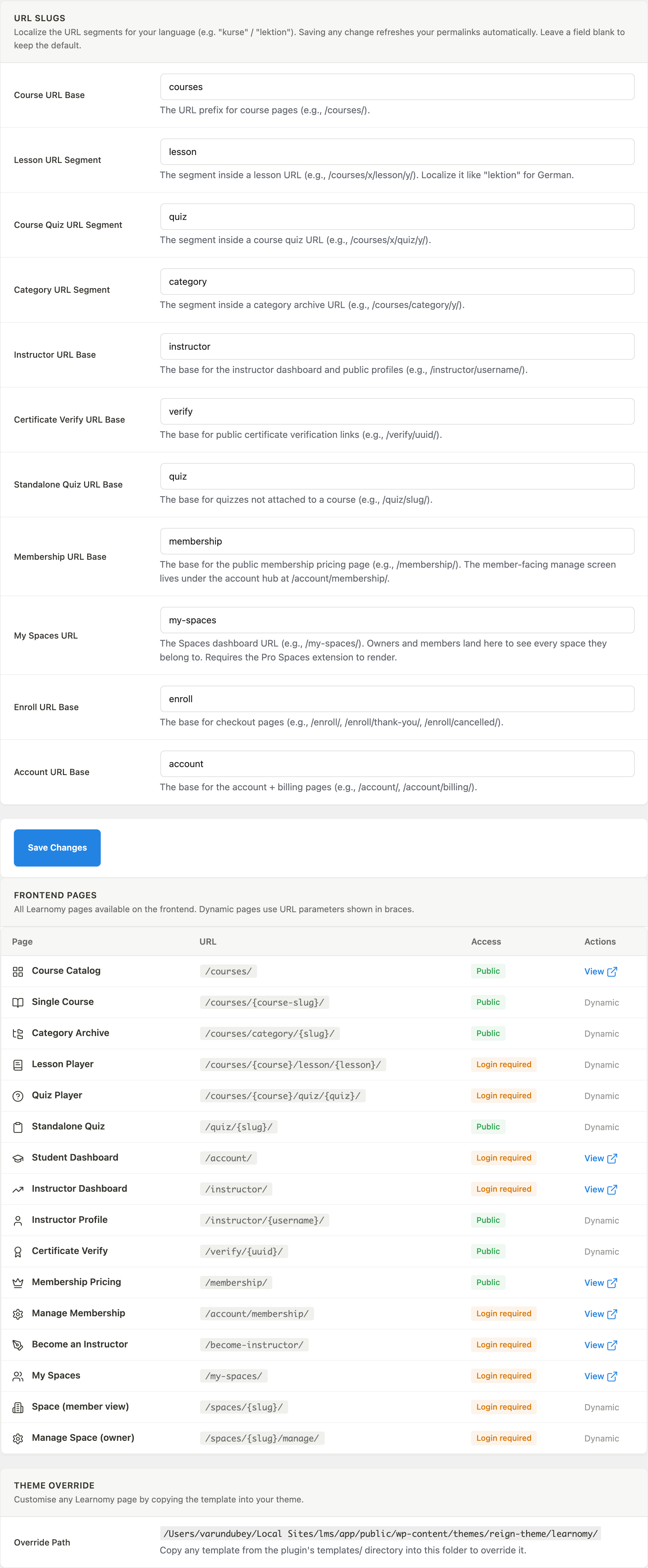This screenshot has height=1568, width=648.
Task: Click Public badge for Instructor Profile
Action: tap(488, 1221)
